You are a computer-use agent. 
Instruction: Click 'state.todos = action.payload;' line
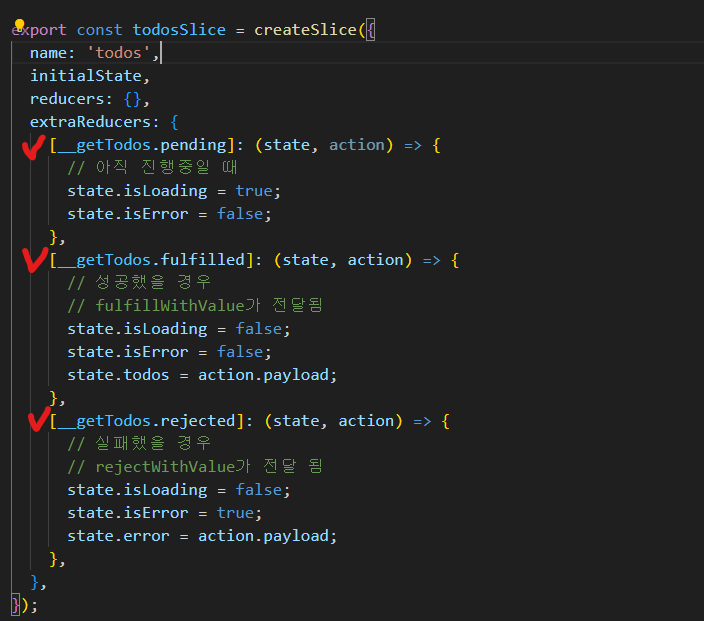click(202, 375)
